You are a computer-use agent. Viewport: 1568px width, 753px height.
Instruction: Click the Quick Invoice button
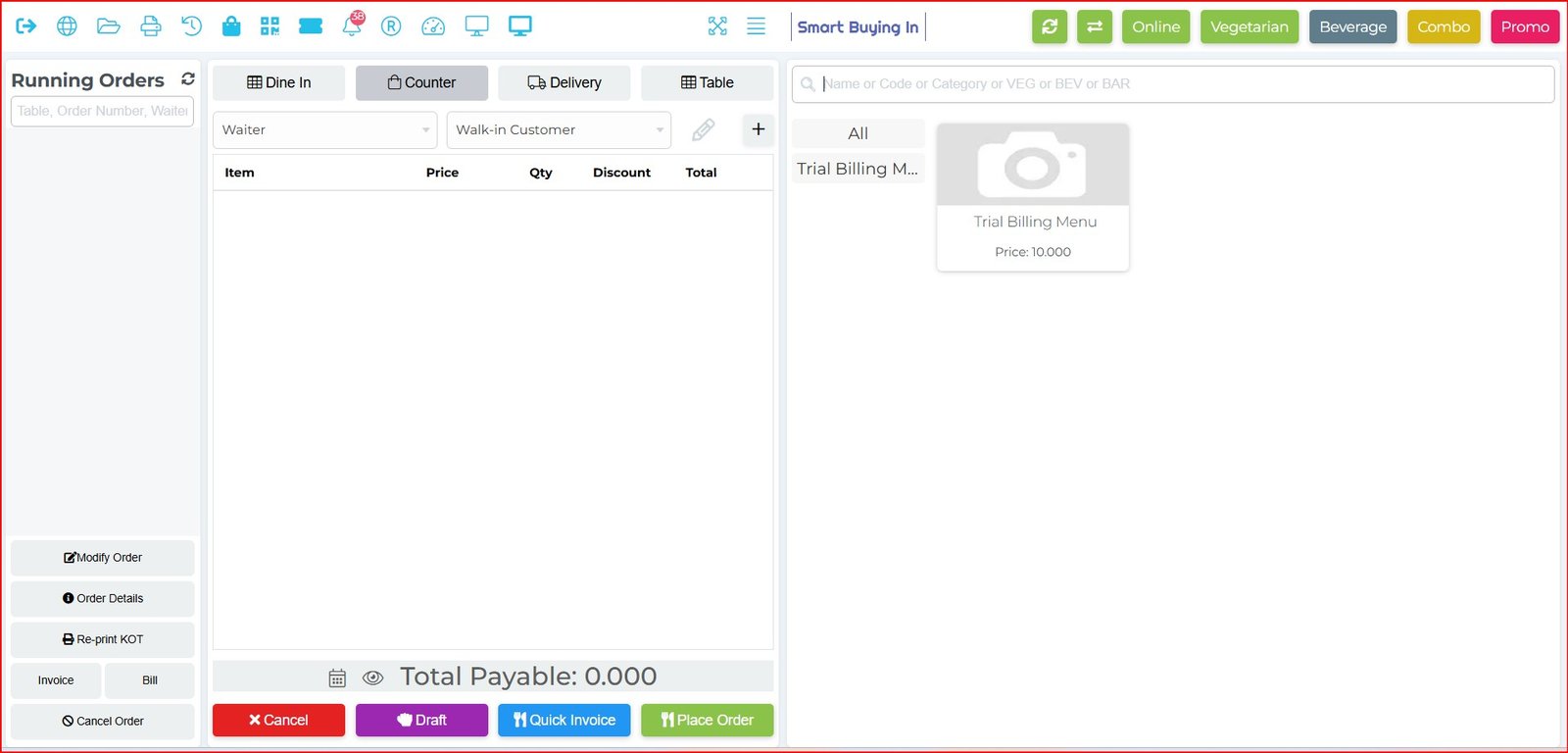[x=563, y=720]
